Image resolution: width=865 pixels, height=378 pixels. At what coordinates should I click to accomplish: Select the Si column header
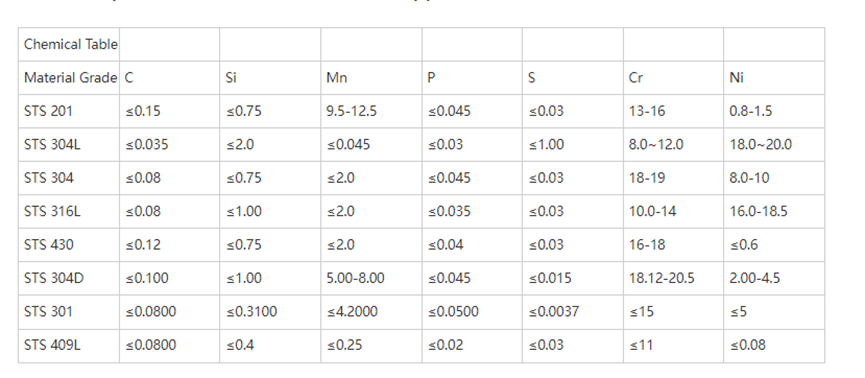(x=270, y=78)
